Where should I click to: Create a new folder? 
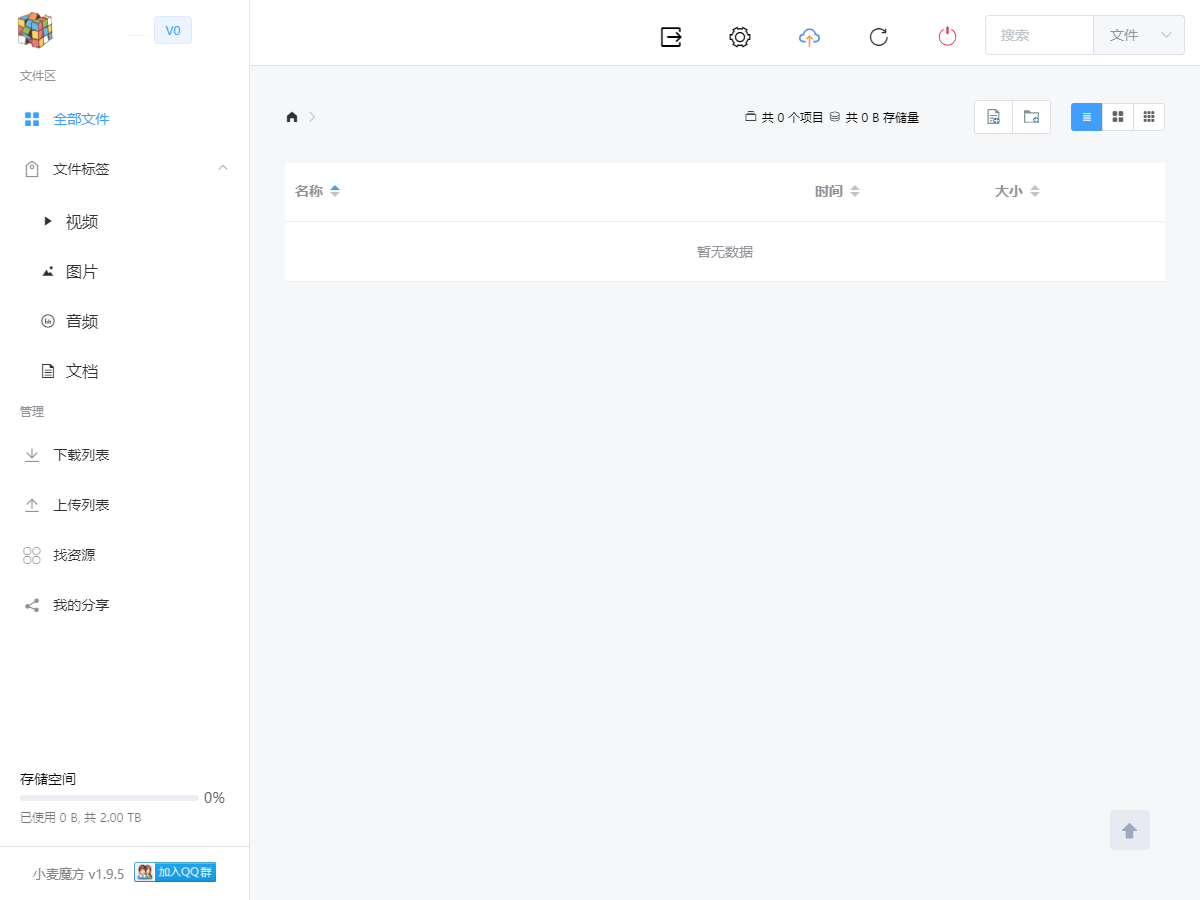point(1031,117)
